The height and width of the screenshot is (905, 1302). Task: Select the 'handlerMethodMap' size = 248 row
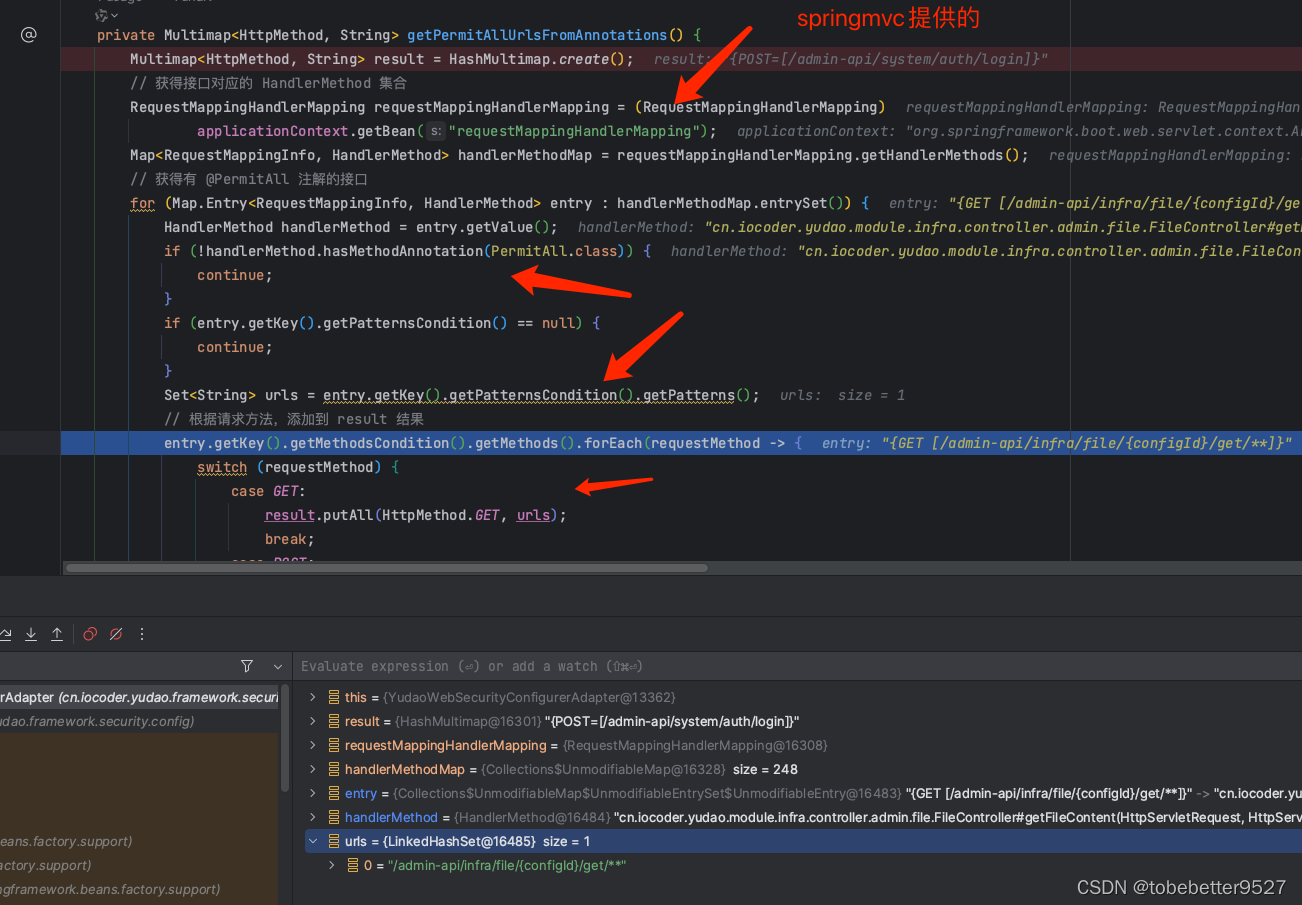tap(803, 769)
